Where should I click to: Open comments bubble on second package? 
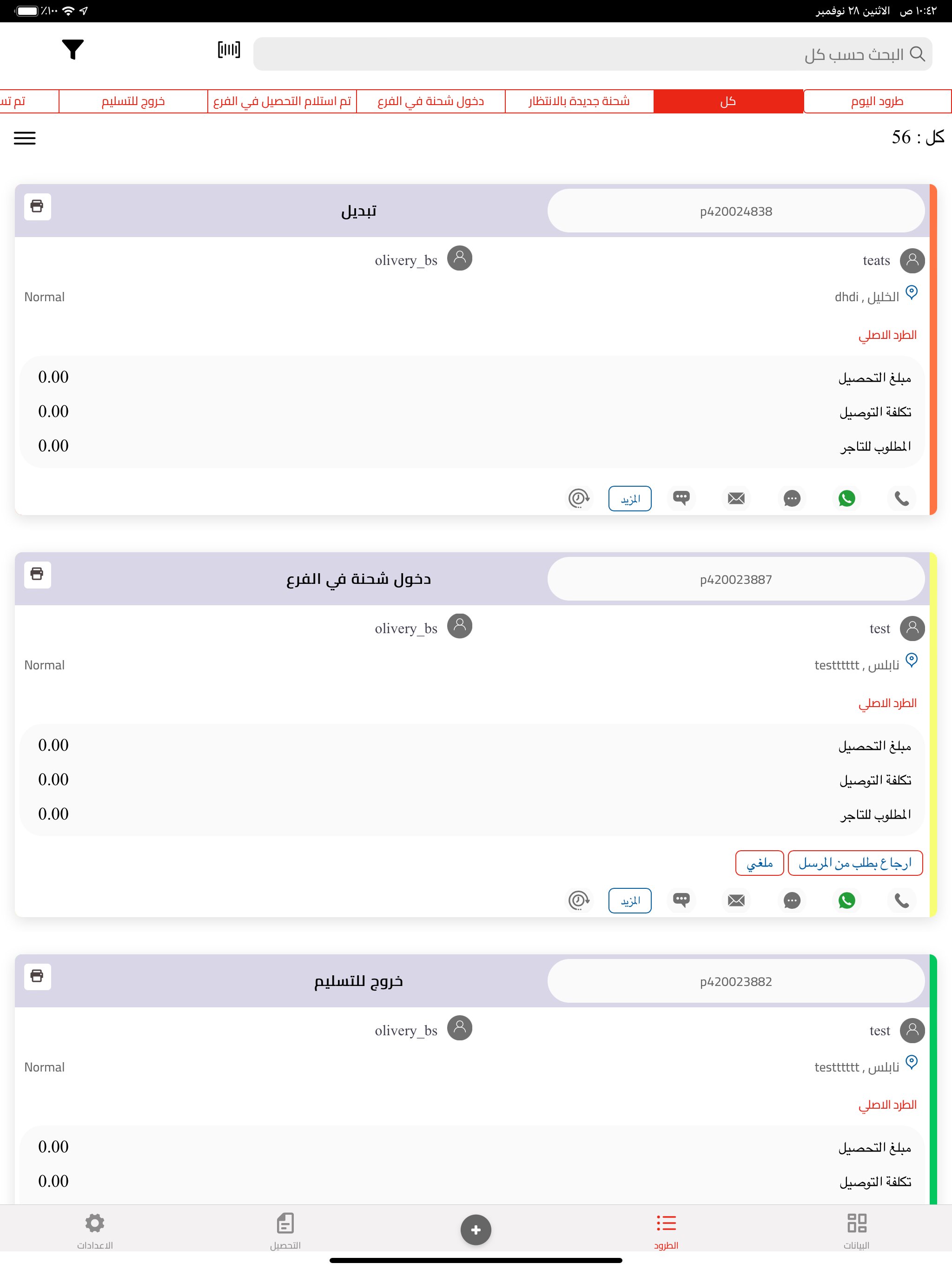point(681,900)
